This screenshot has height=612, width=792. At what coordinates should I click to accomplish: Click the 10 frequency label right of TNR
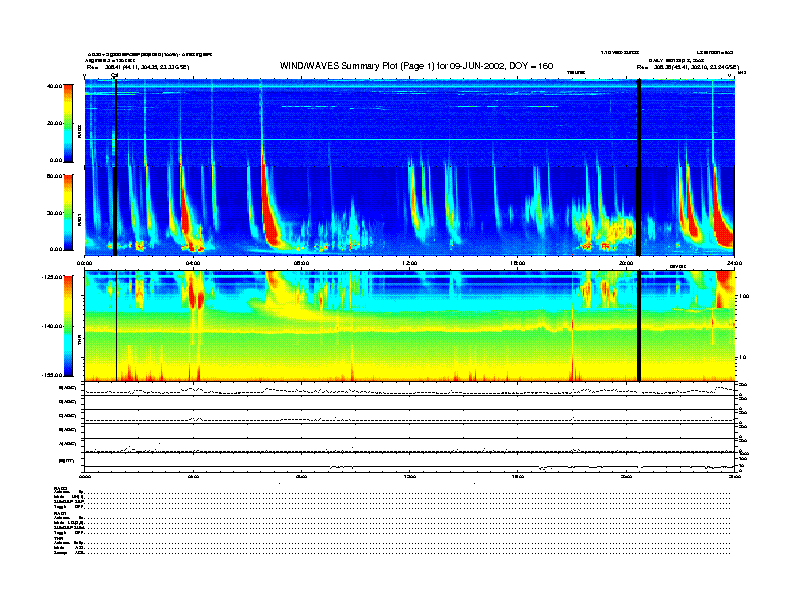click(x=742, y=358)
